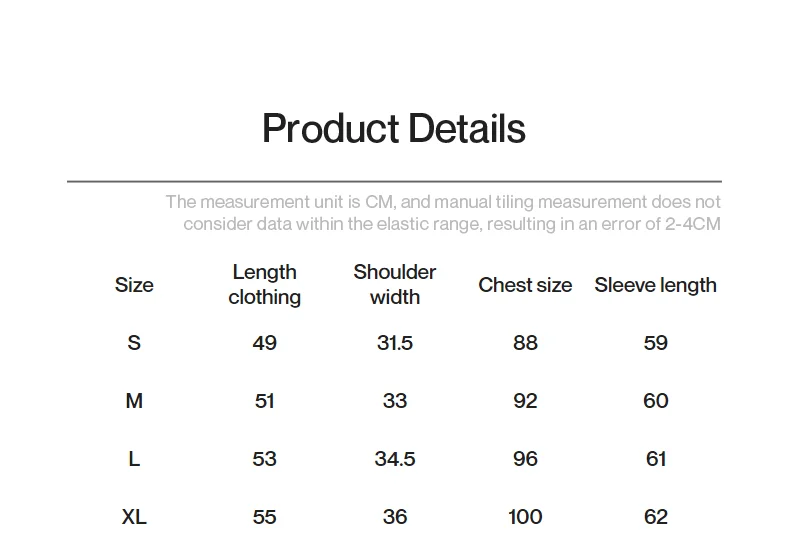Screen dimensions: 790x545
Task: Click the Shoulder width column header
Action: click(x=394, y=285)
